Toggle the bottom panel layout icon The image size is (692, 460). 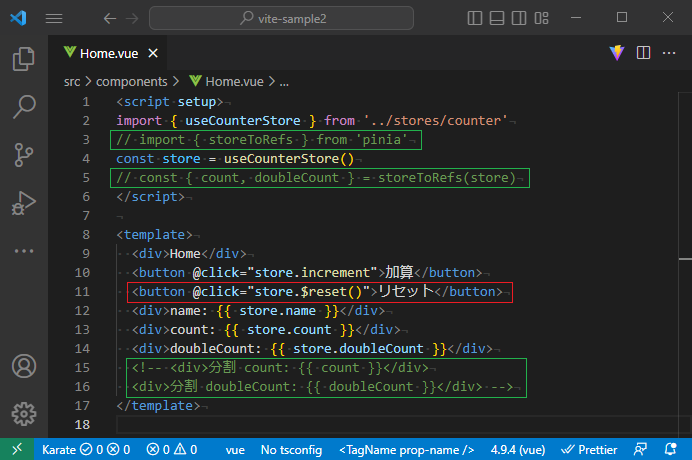coord(497,18)
